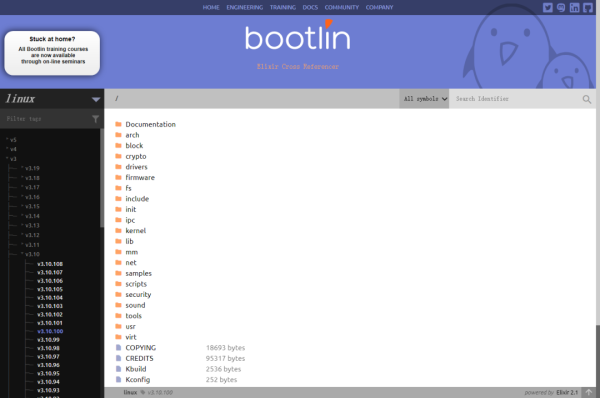600x398 pixels.
Task: Click the back-to-top arrow in footer
Action: coord(589,392)
